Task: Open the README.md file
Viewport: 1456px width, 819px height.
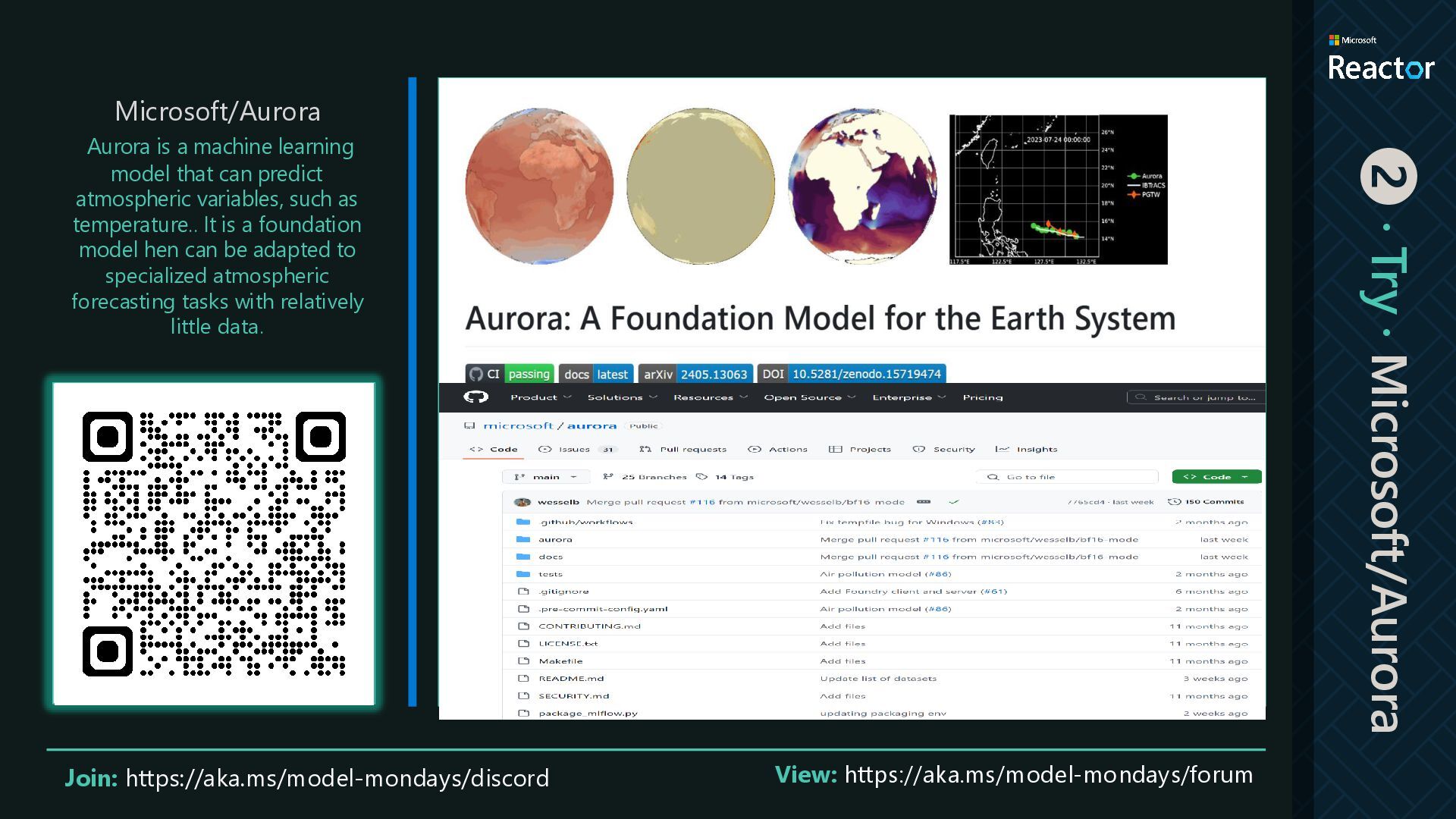Action: pyautogui.click(x=571, y=679)
